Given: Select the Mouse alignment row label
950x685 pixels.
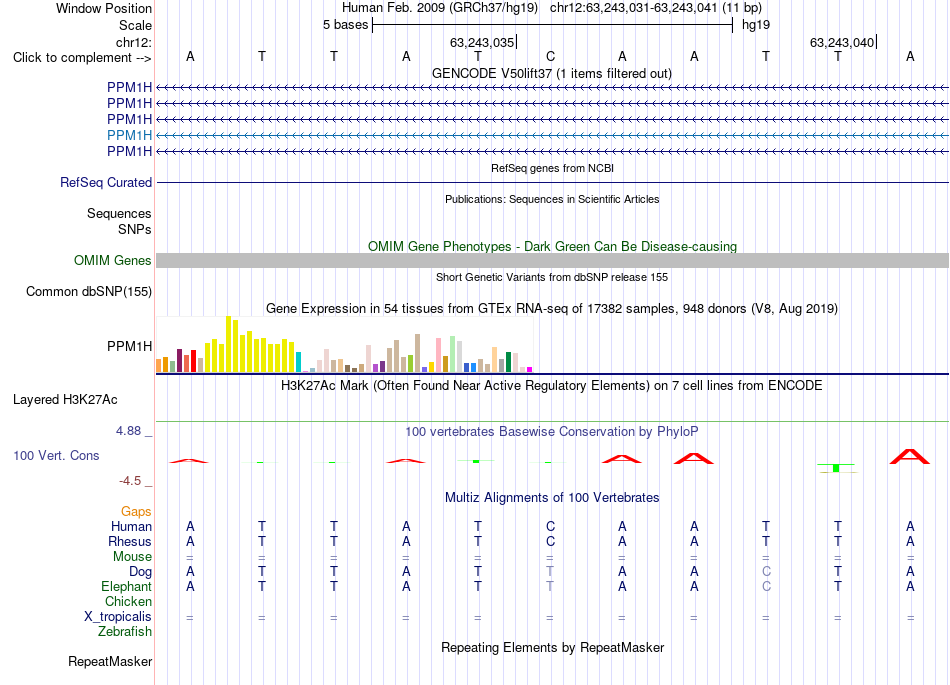Looking at the screenshot, I should (x=132, y=557).
